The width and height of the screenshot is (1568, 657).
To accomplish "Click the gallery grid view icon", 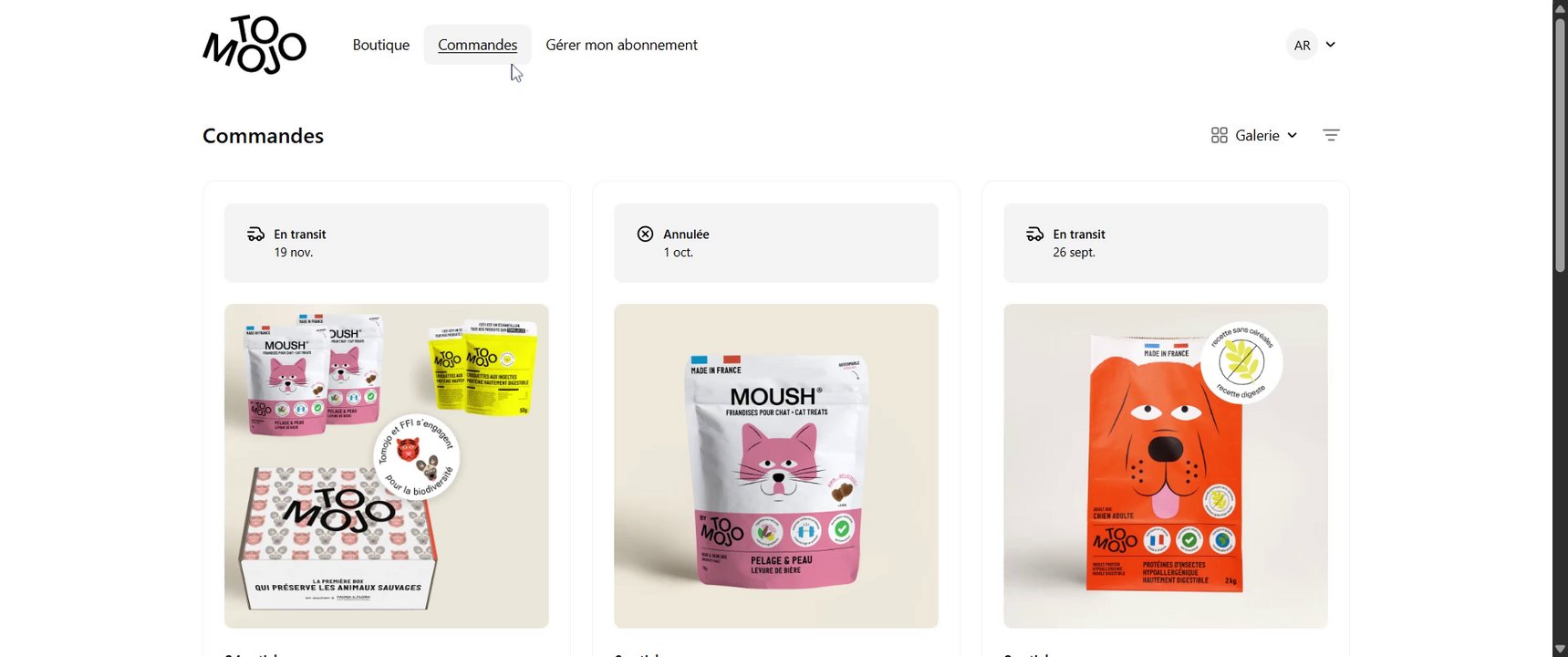I will (1219, 135).
